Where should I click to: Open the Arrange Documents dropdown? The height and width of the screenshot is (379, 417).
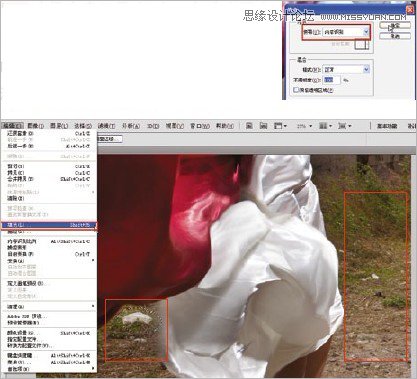[325, 126]
